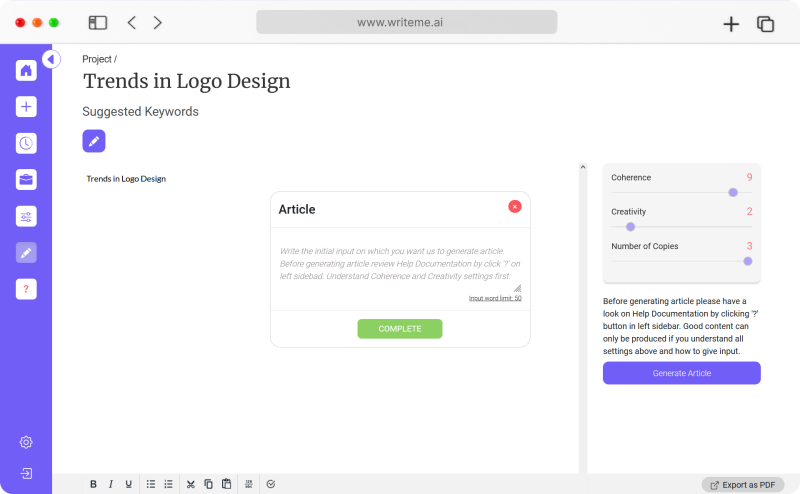Click the 'Trends in Logo Design' text in the editor
This screenshot has height=494, width=800.
coord(126,179)
